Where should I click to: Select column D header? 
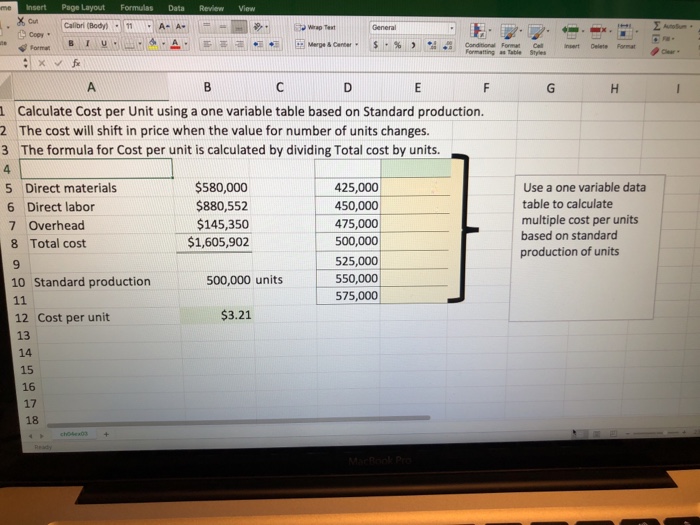point(347,87)
